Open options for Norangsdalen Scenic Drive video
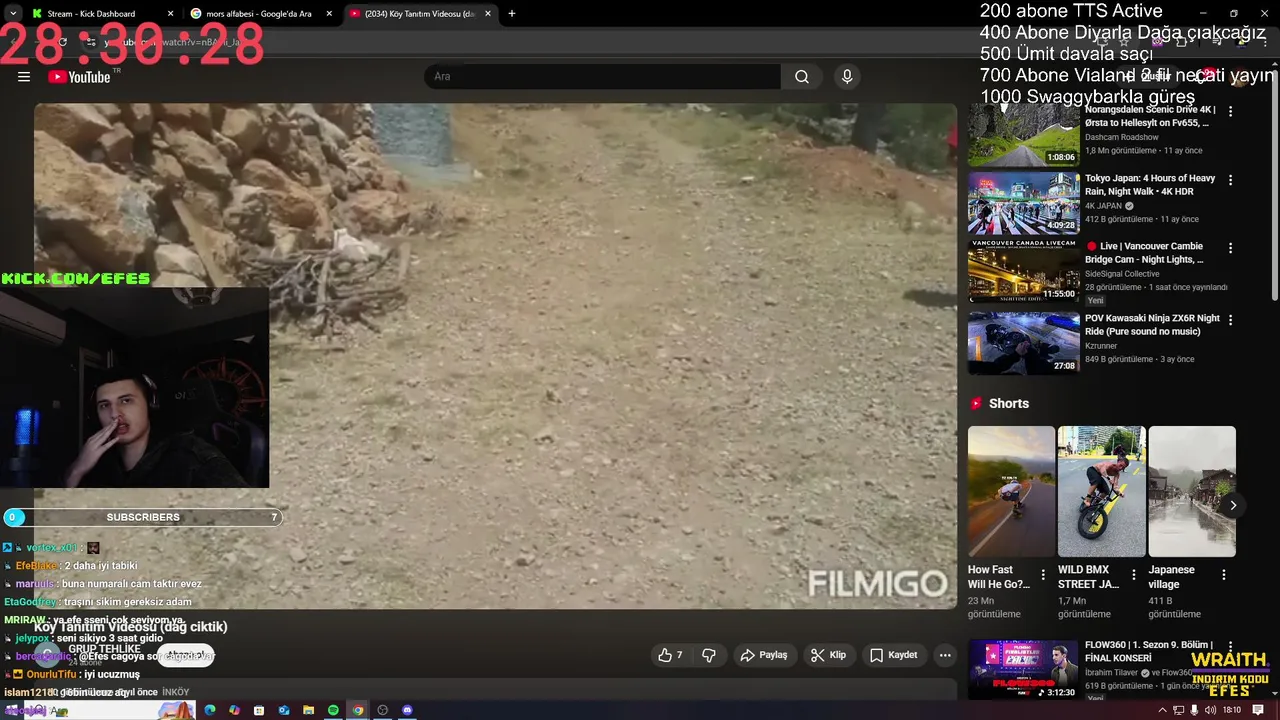Viewport: 1280px width, 720px height. coord(1231,112)
